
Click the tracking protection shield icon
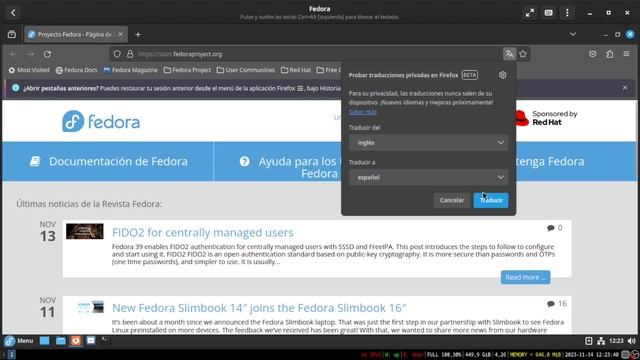coord(117,54)
